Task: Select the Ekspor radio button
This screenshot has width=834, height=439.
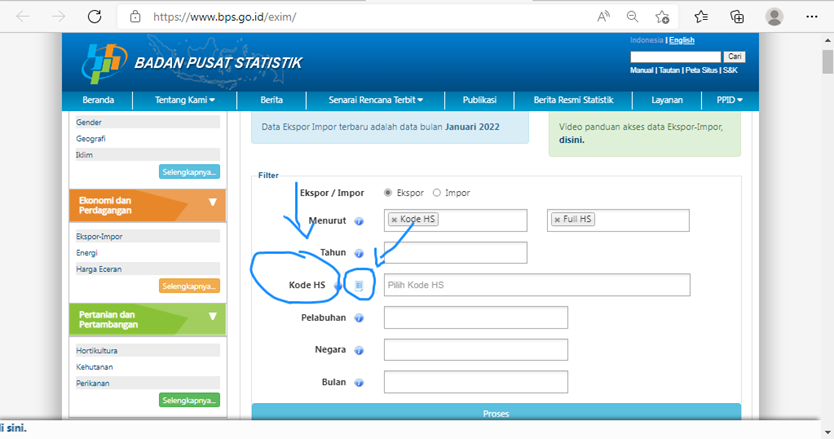Action: click(x=388, y=193)
